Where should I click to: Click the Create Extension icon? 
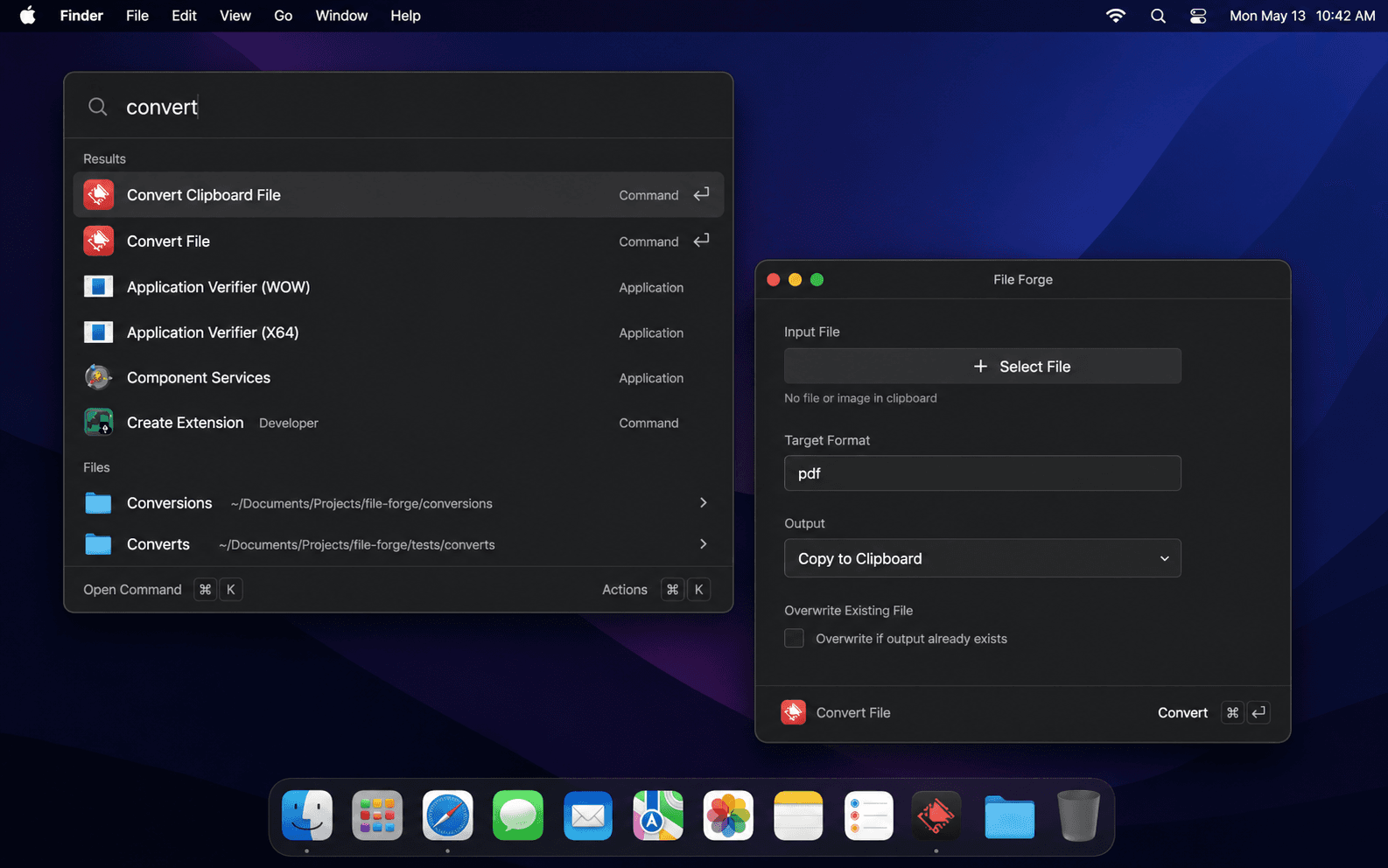pos(98,422)
